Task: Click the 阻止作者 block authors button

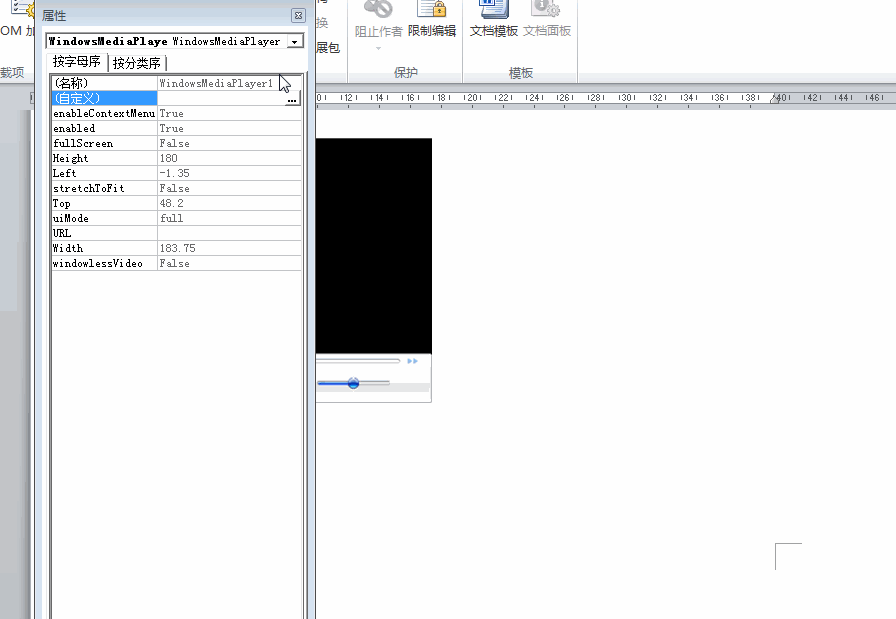Action: point(378,20)
